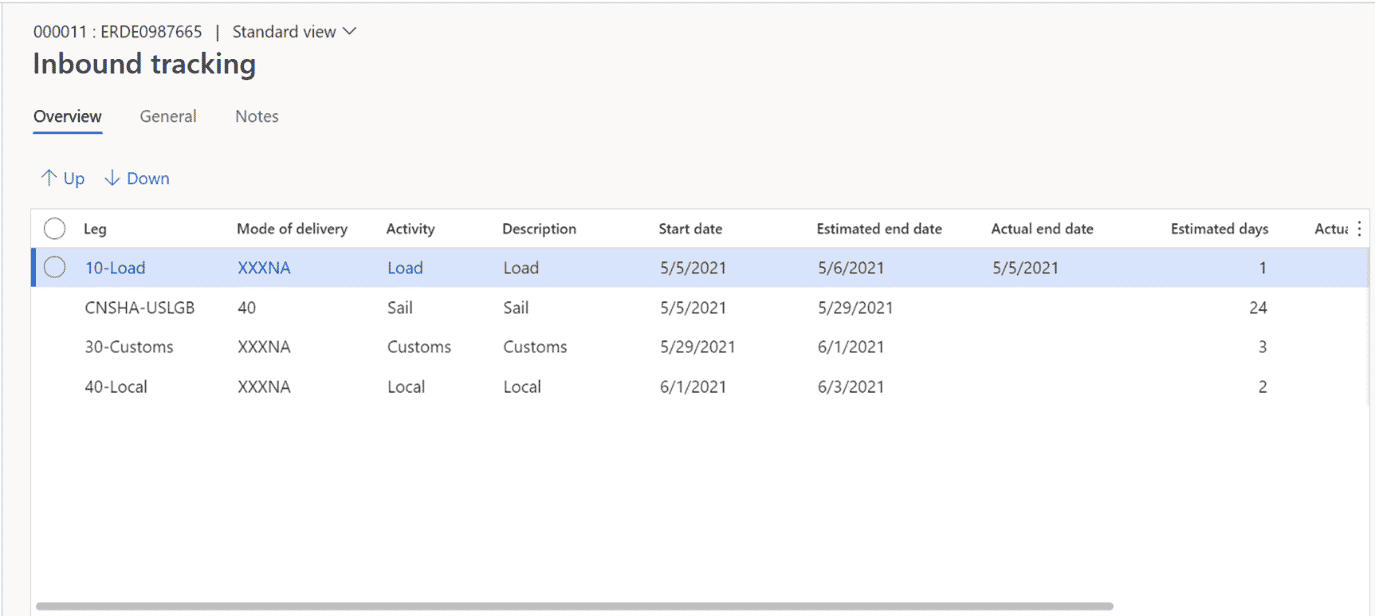Select the select-all circle in the grid header
Screen dimensions: 1375x616
coord(55,228)
